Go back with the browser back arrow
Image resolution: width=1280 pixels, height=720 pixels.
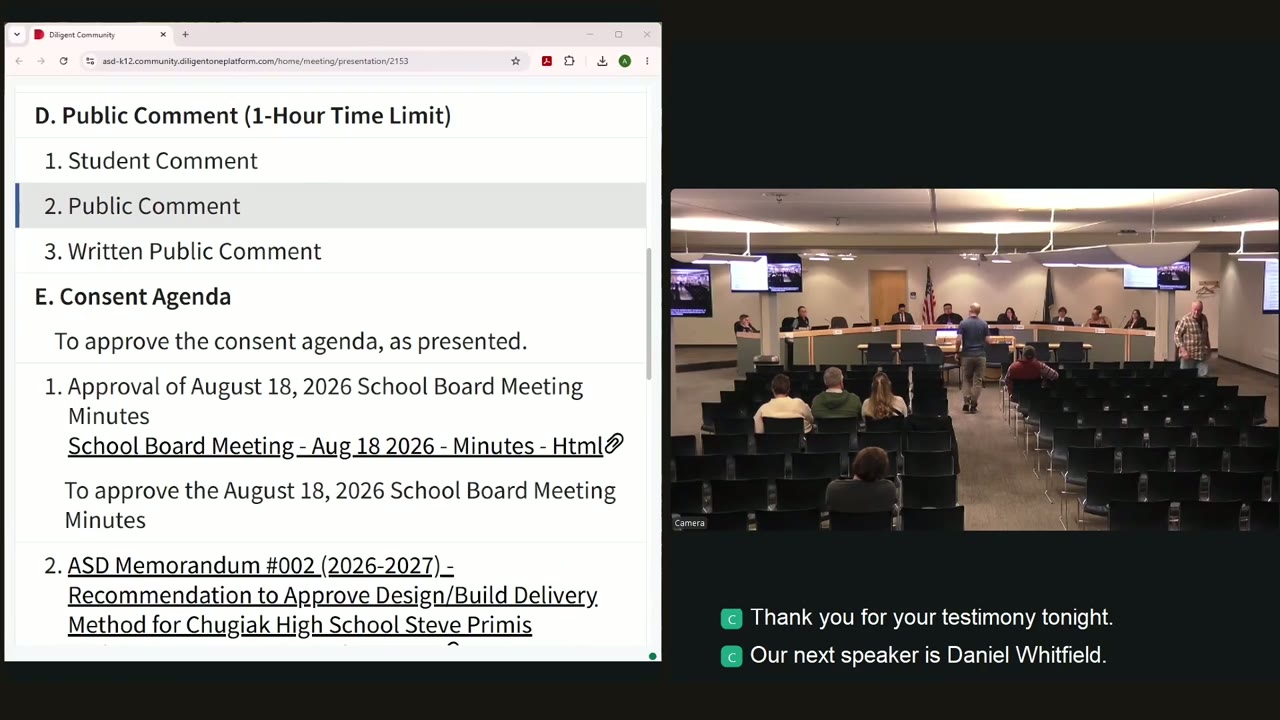[19, 61]
